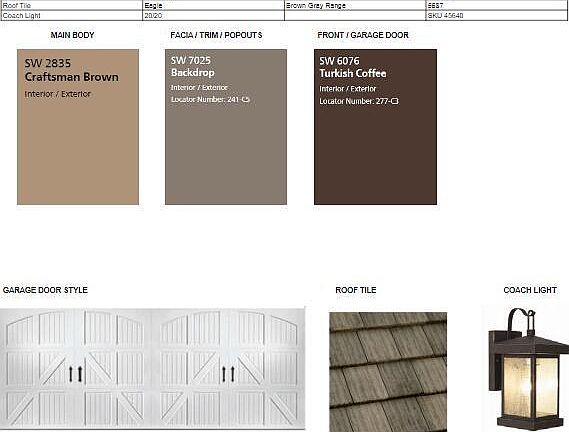
Task: Click the right garage door panel image
Action: tap(229, 368)
